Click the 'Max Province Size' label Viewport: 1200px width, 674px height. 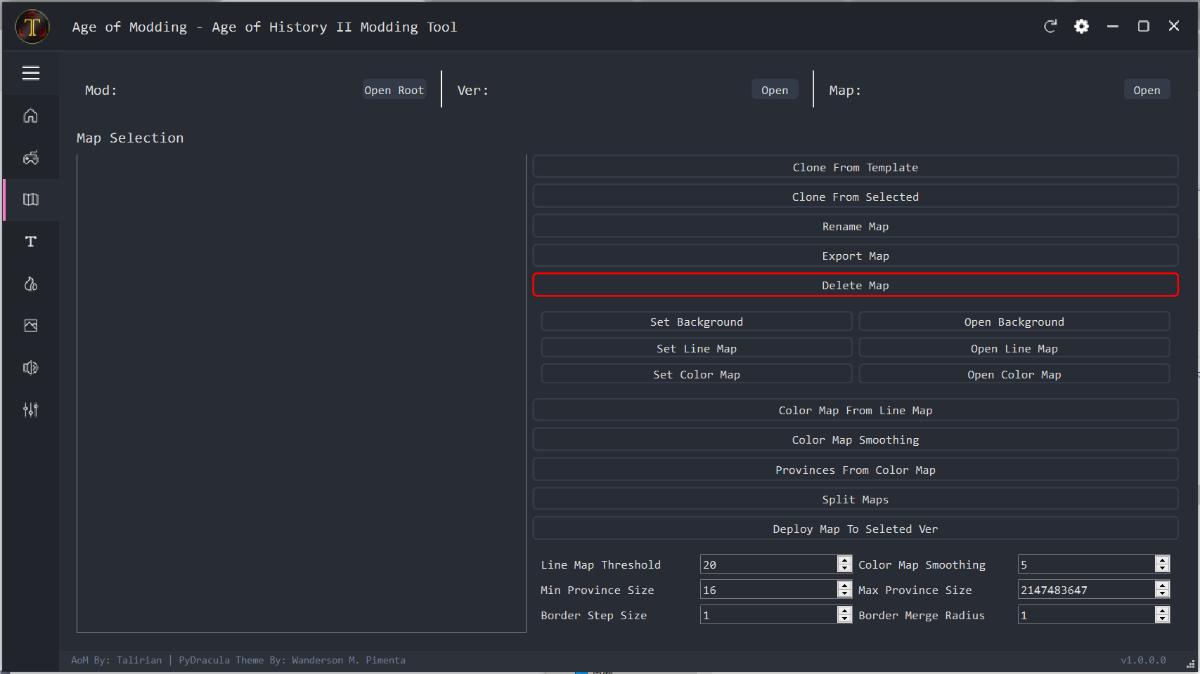(915, 590)
